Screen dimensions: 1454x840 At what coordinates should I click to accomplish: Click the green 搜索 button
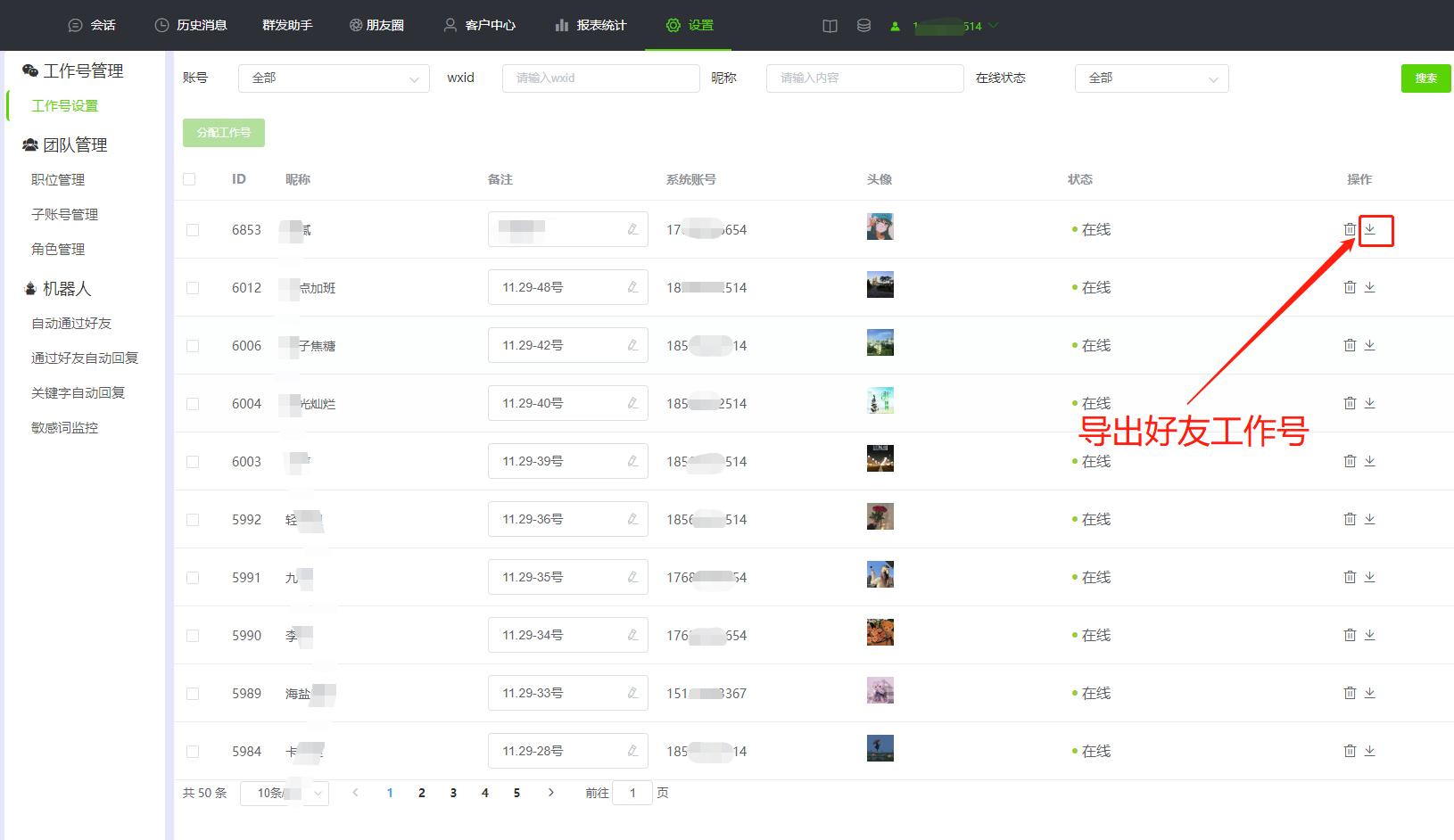(x=1425, y=78)
